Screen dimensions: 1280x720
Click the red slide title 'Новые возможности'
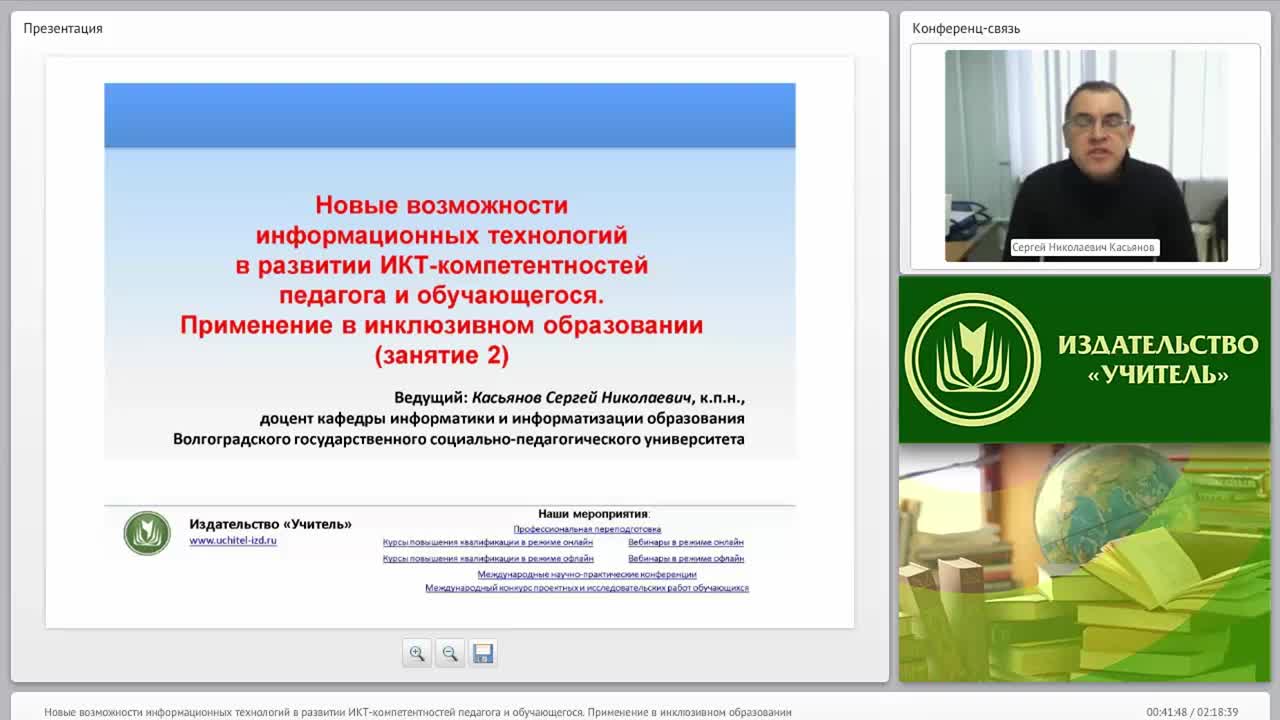(x=442, y=205)
